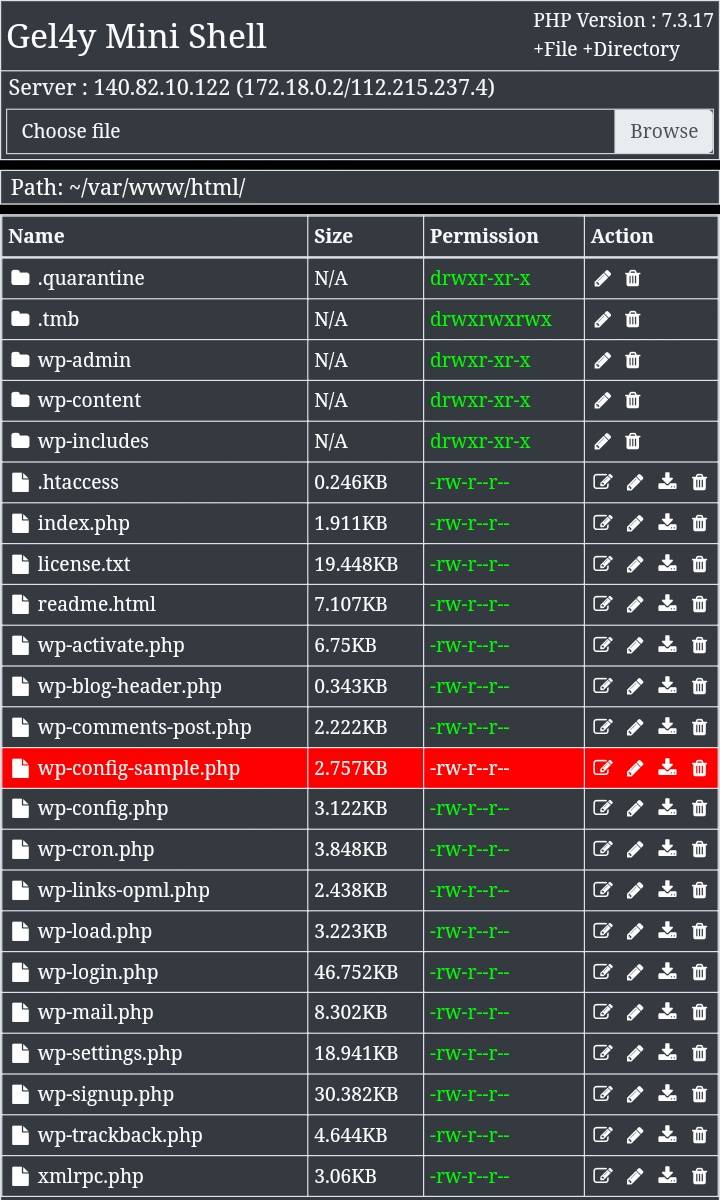720x1200 pixels.
Task: Delete the xmlrpc.php file
Action: [699, 1176]
